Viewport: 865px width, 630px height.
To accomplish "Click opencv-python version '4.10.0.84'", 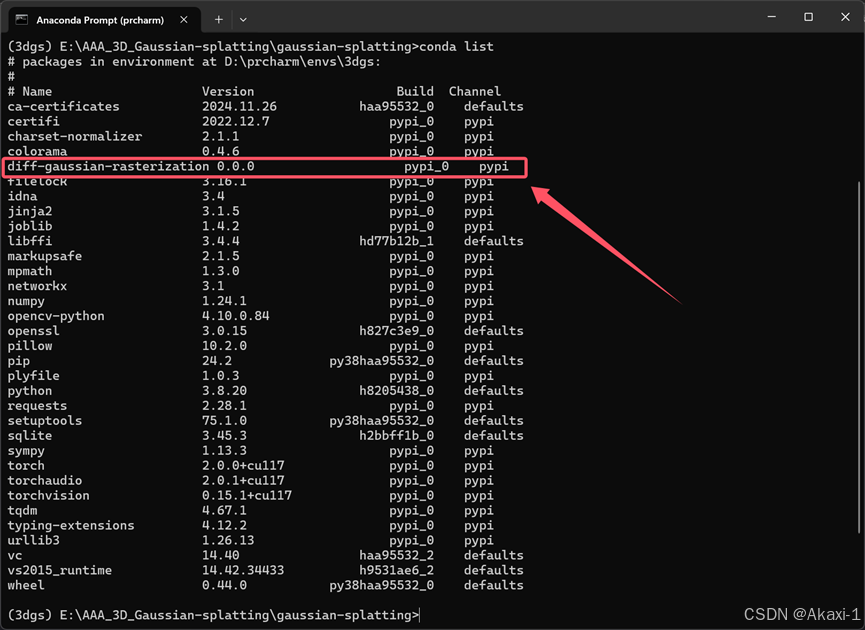I will click(236, 316).
